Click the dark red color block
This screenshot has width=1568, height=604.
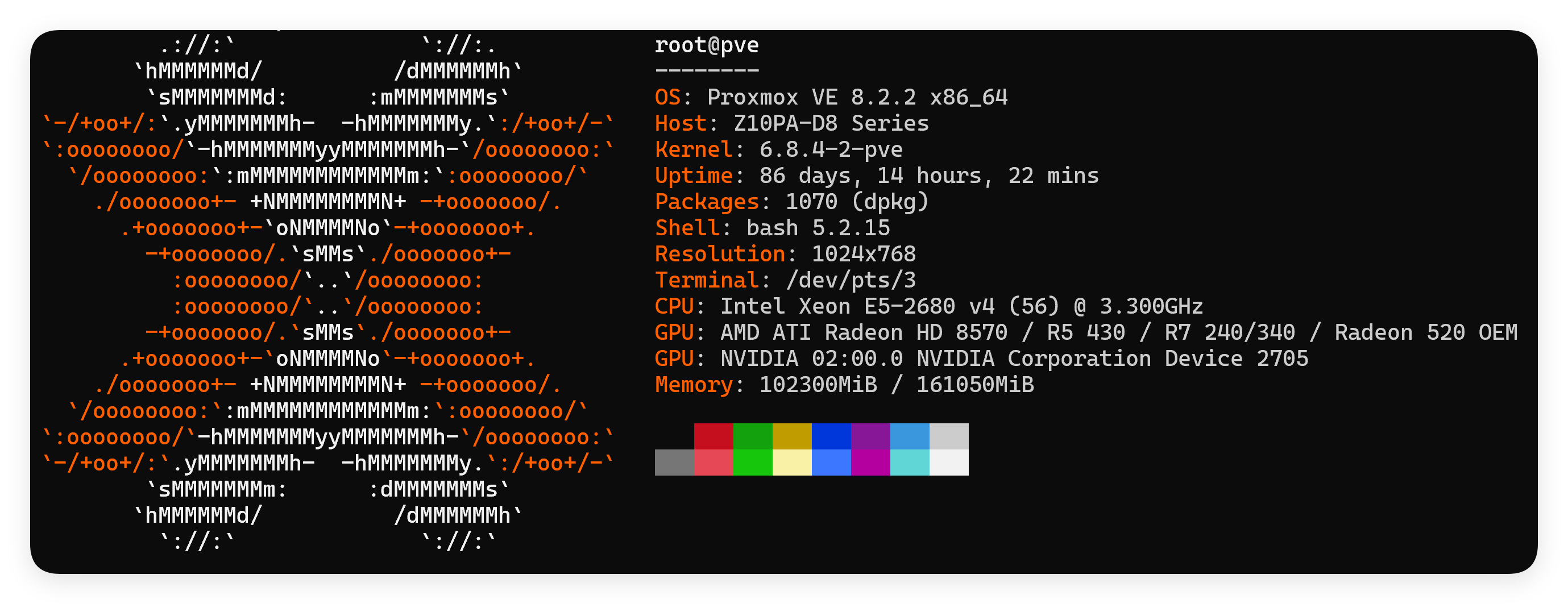(x=714, y=436)
